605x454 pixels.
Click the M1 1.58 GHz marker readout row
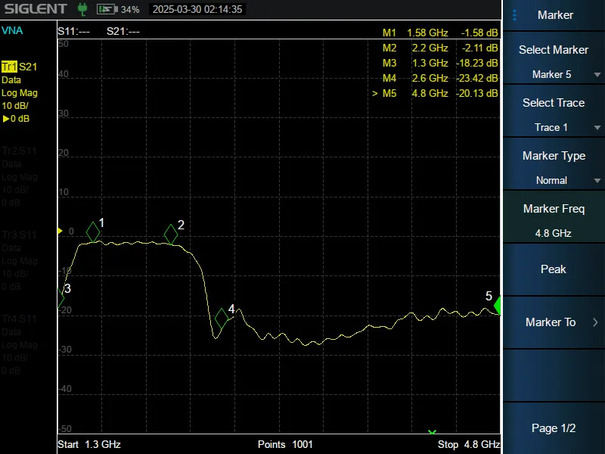pyautogui.click(x=440, y=33)
